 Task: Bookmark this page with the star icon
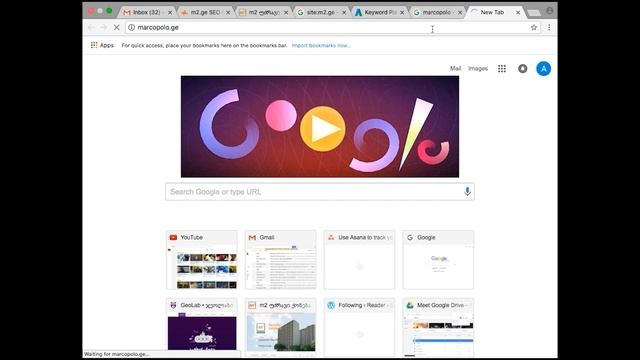point(533,27)
